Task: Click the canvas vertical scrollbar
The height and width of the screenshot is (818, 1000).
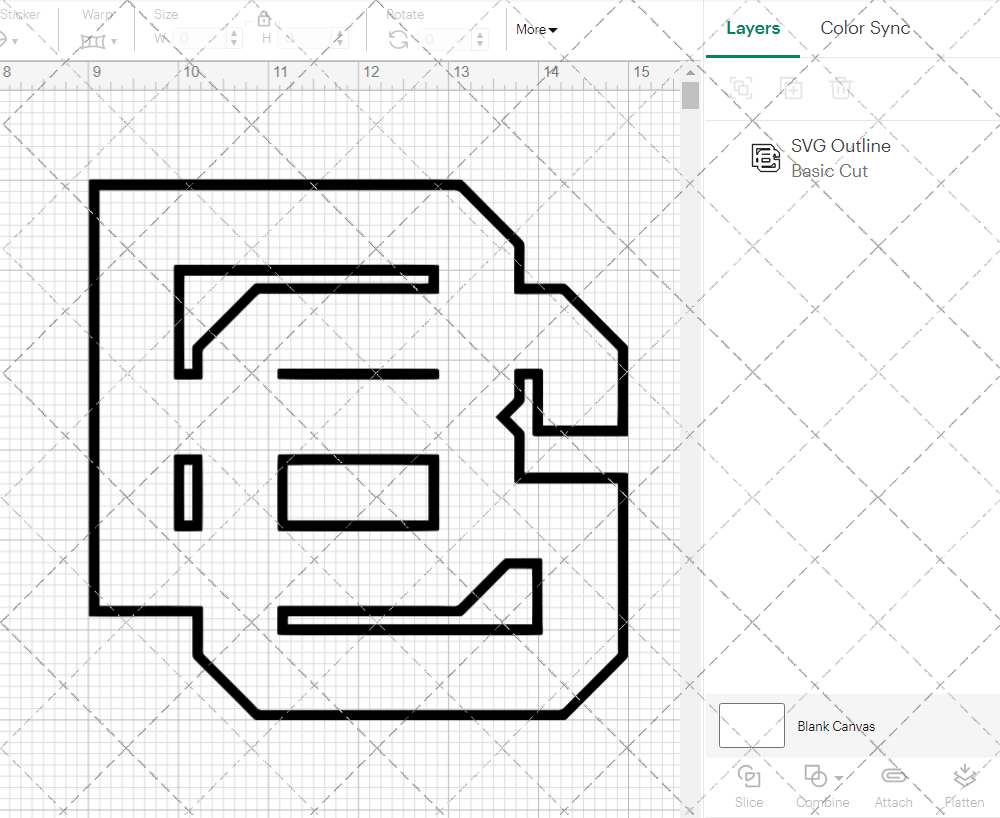Action: point(690,93)
